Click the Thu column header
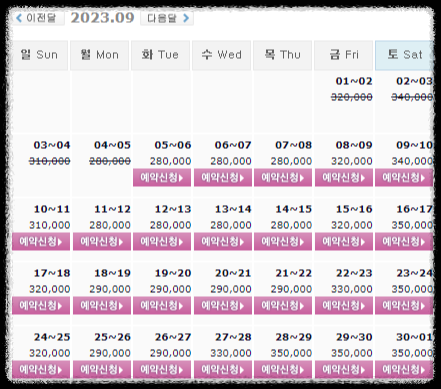Viewport: 441px width, 389px height. (282, 55)
